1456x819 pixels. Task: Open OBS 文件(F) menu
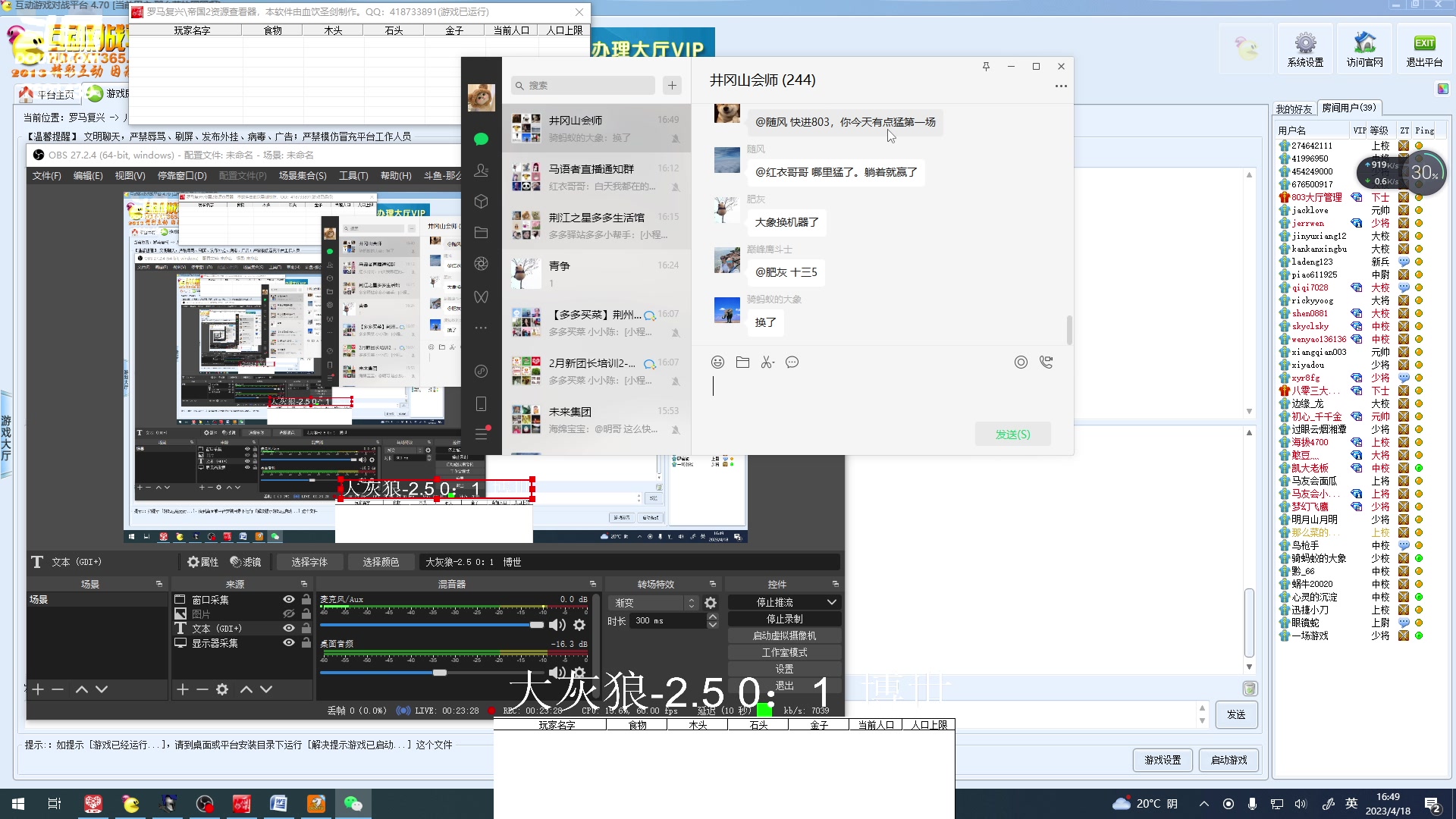(x=46, y=176)
